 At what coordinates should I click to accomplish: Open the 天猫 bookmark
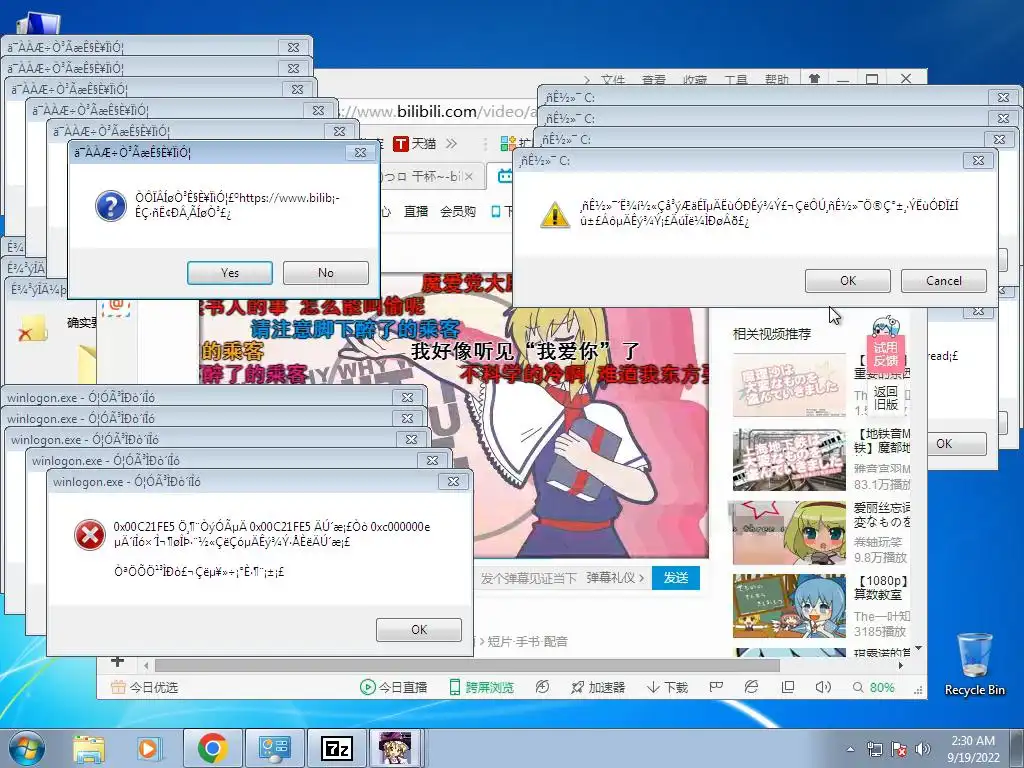click(415, 144)
